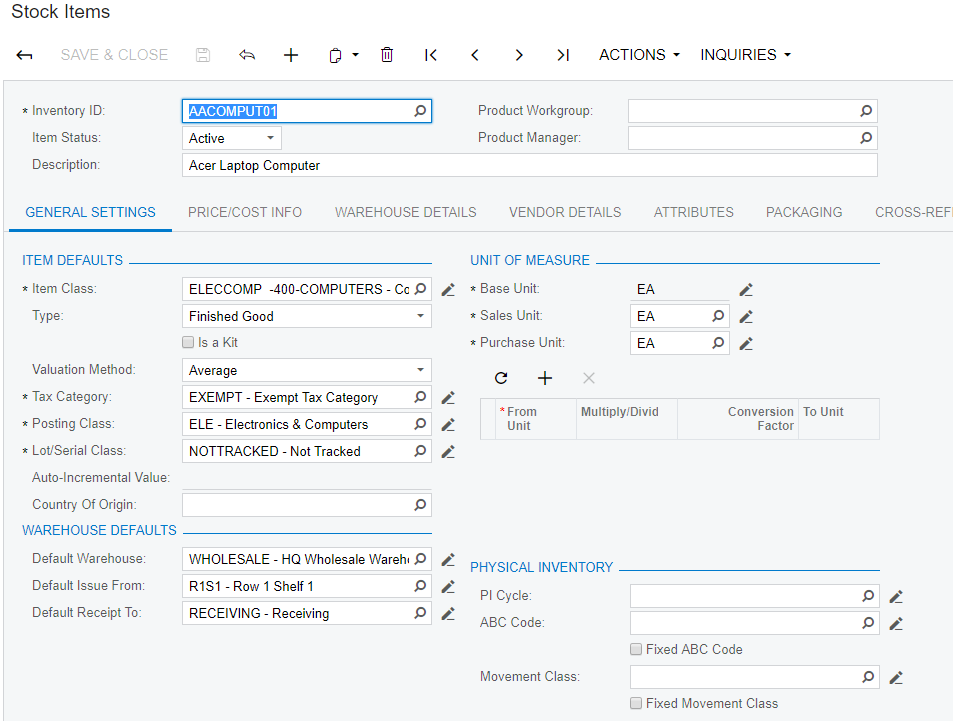
Task: Open Inventory ID lookup search
Action: point(420,111)
